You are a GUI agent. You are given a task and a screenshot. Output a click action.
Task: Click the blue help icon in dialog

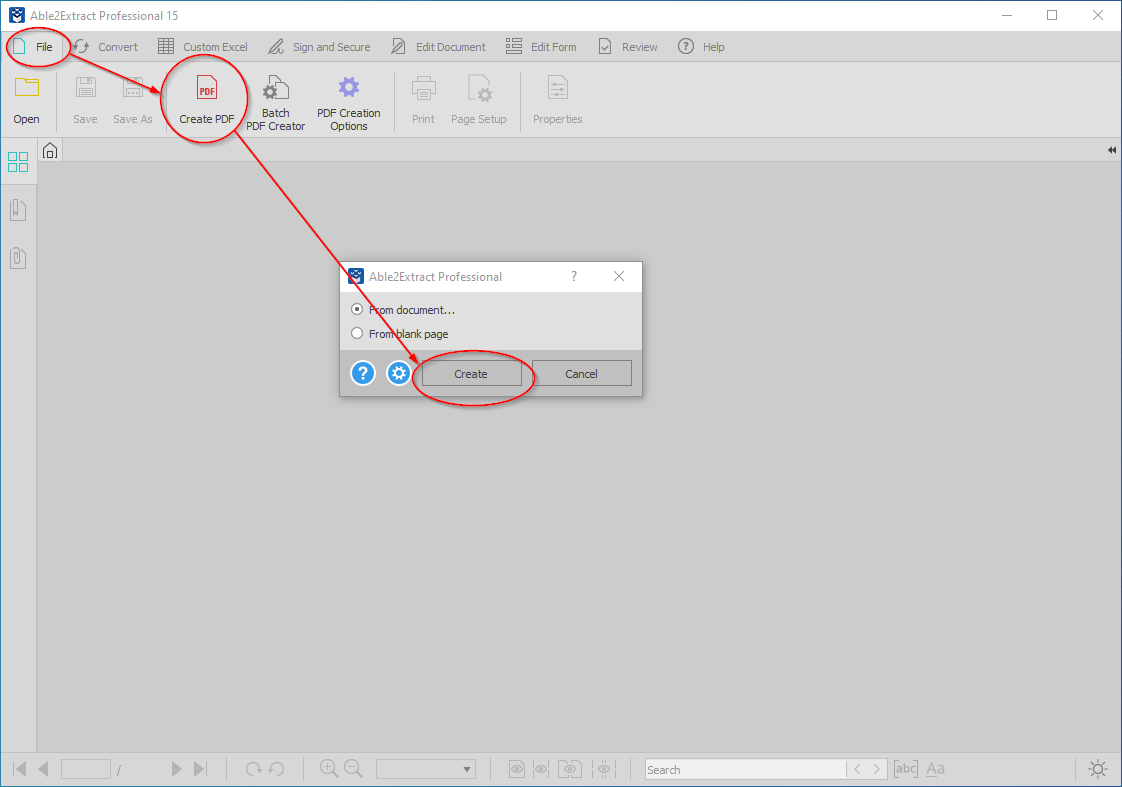click(x=363, y=373)
